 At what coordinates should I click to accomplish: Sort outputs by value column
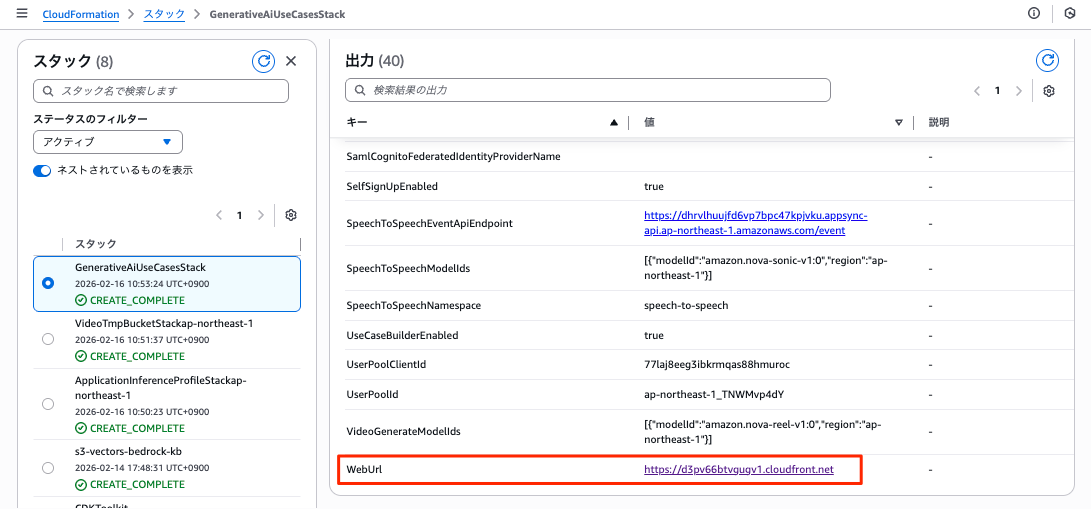(898, 122)
